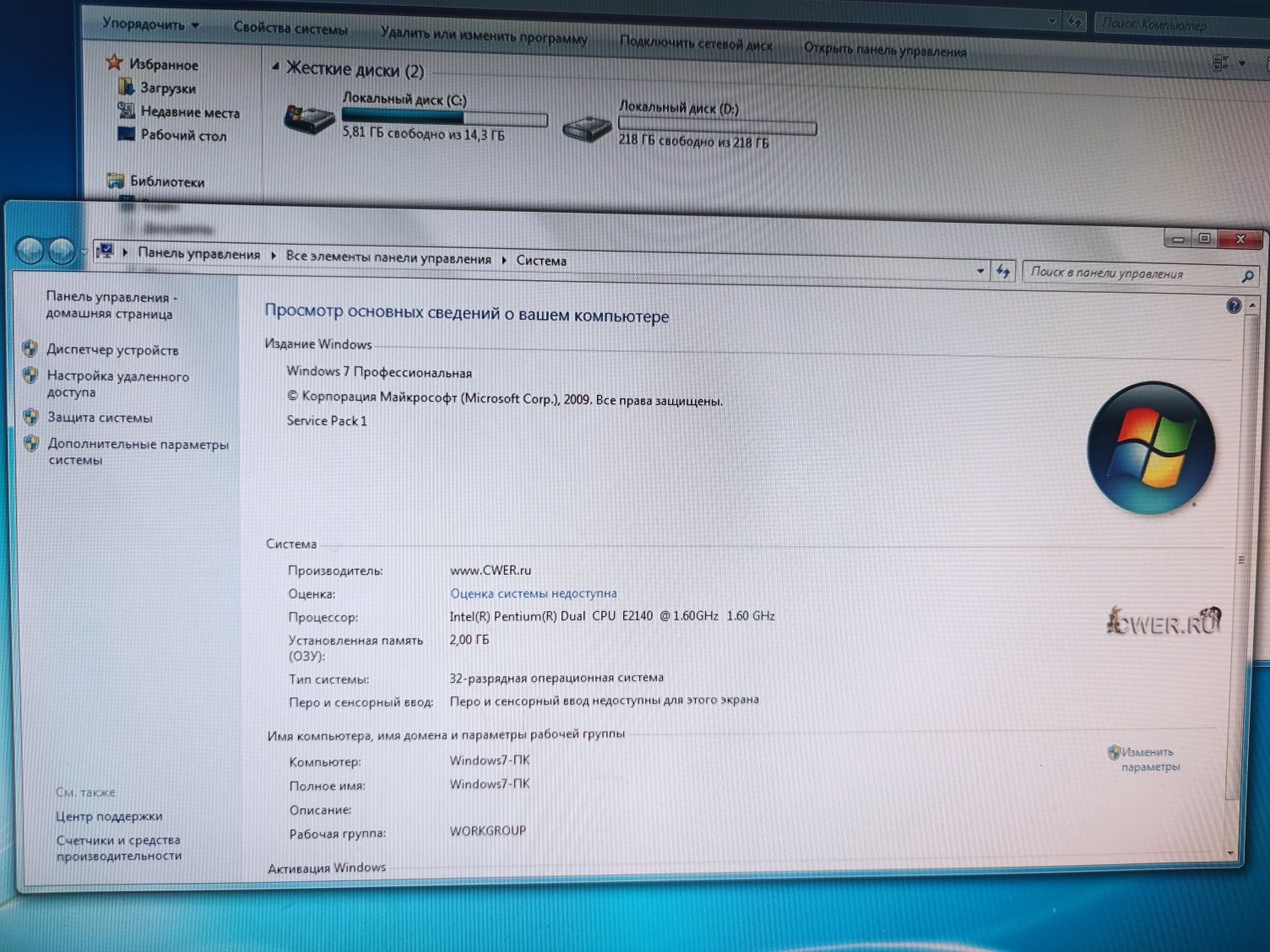Open Дополнительные параметры системы link
Image resolution: width=1270 pixels, height=952 pixels.
pyautogui.click(x=138, y=452)
